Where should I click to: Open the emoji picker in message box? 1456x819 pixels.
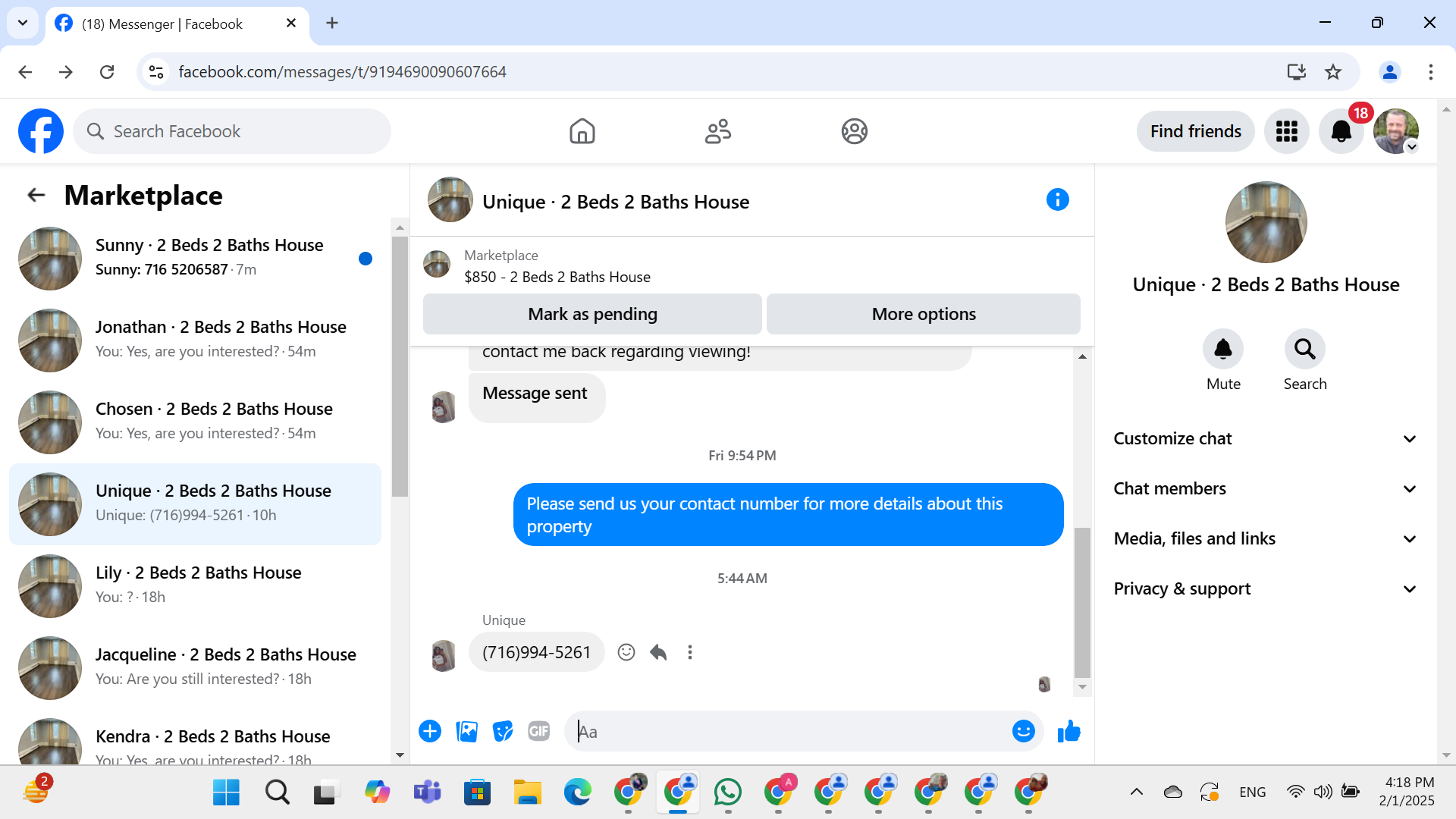point(1023,732)
